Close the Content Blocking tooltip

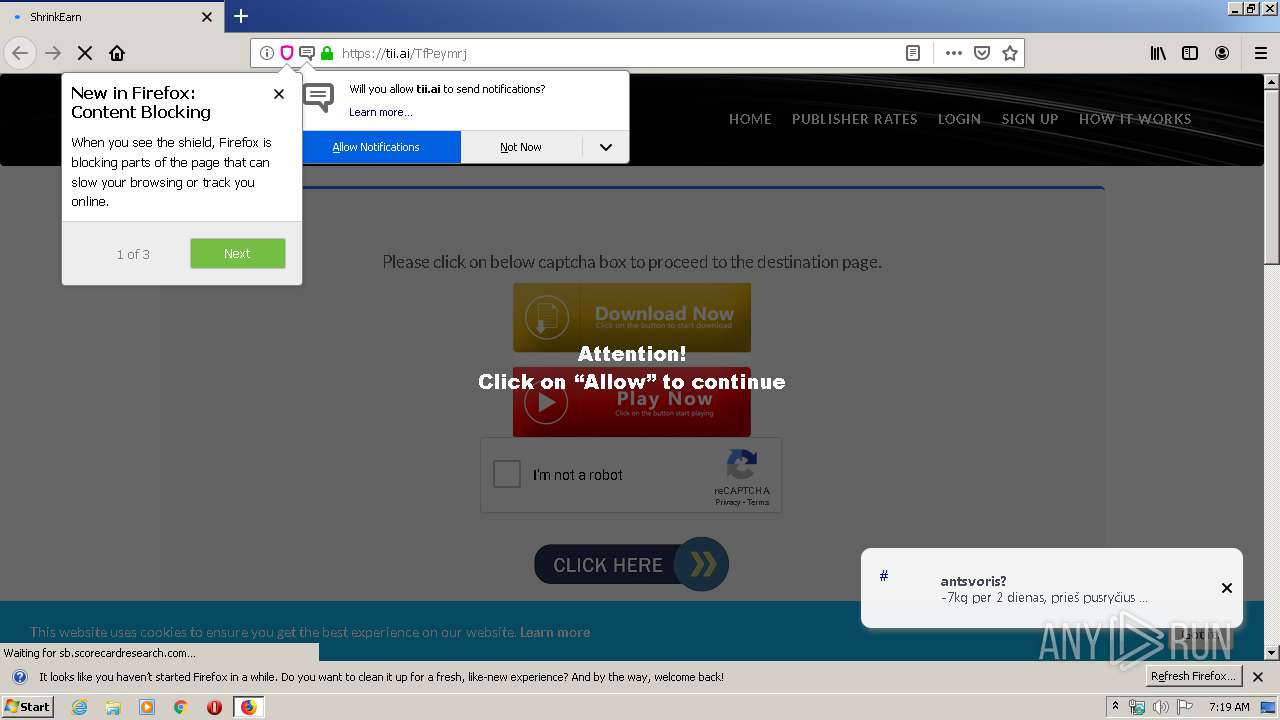click(x=279, y=93)
